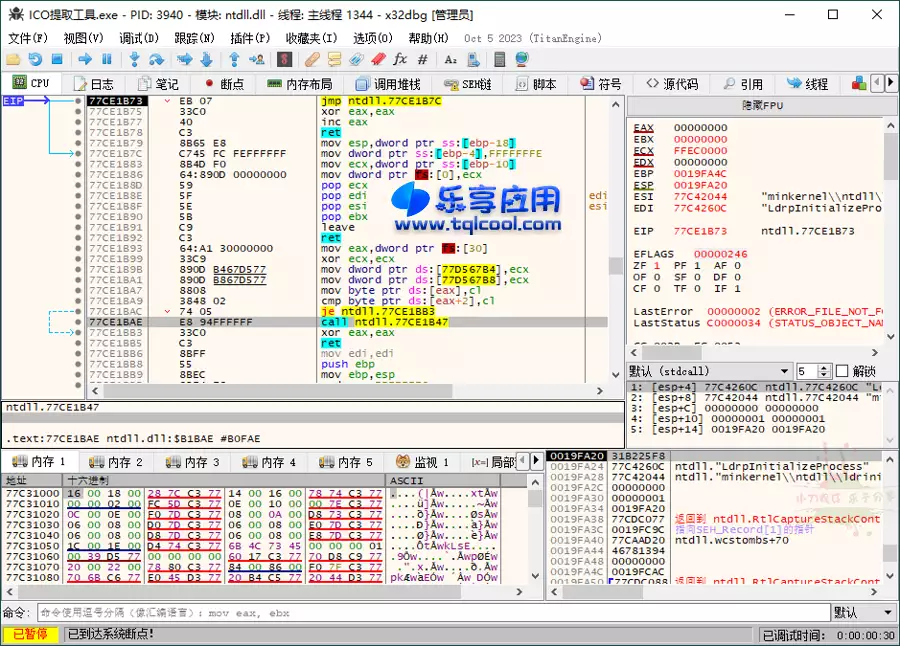Open a file with the folder toolbar icon
900x646 pixels.
tap(13, 61)
